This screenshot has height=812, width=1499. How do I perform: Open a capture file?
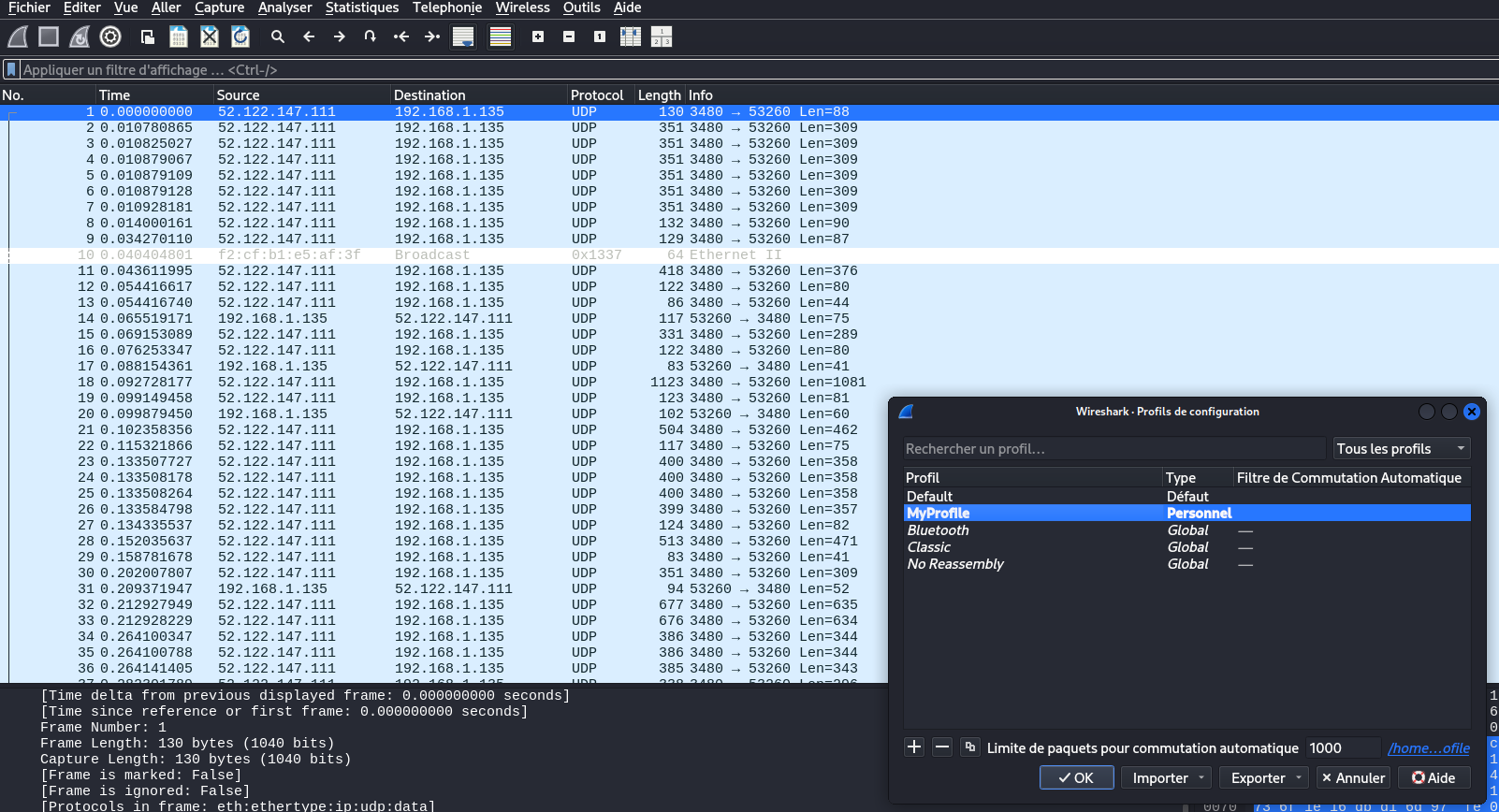(148, 36)
